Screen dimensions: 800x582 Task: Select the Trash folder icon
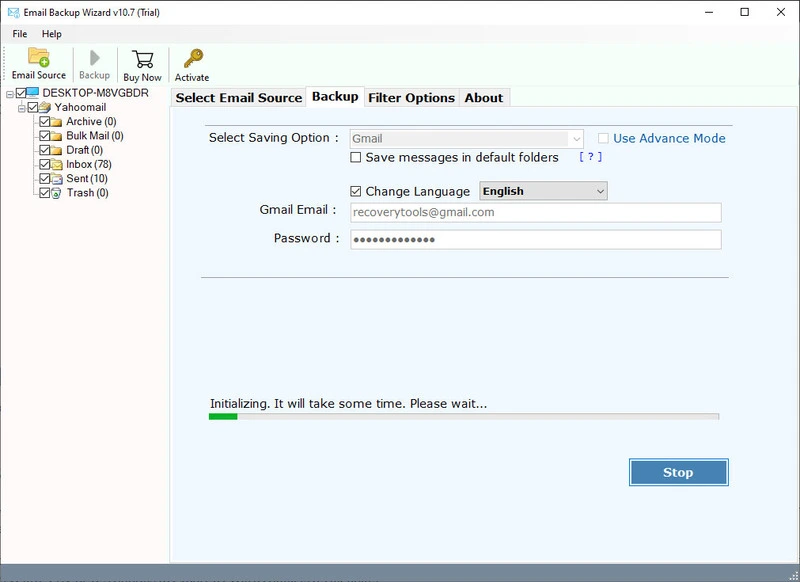pyautogui.click(x=57, y=193)
